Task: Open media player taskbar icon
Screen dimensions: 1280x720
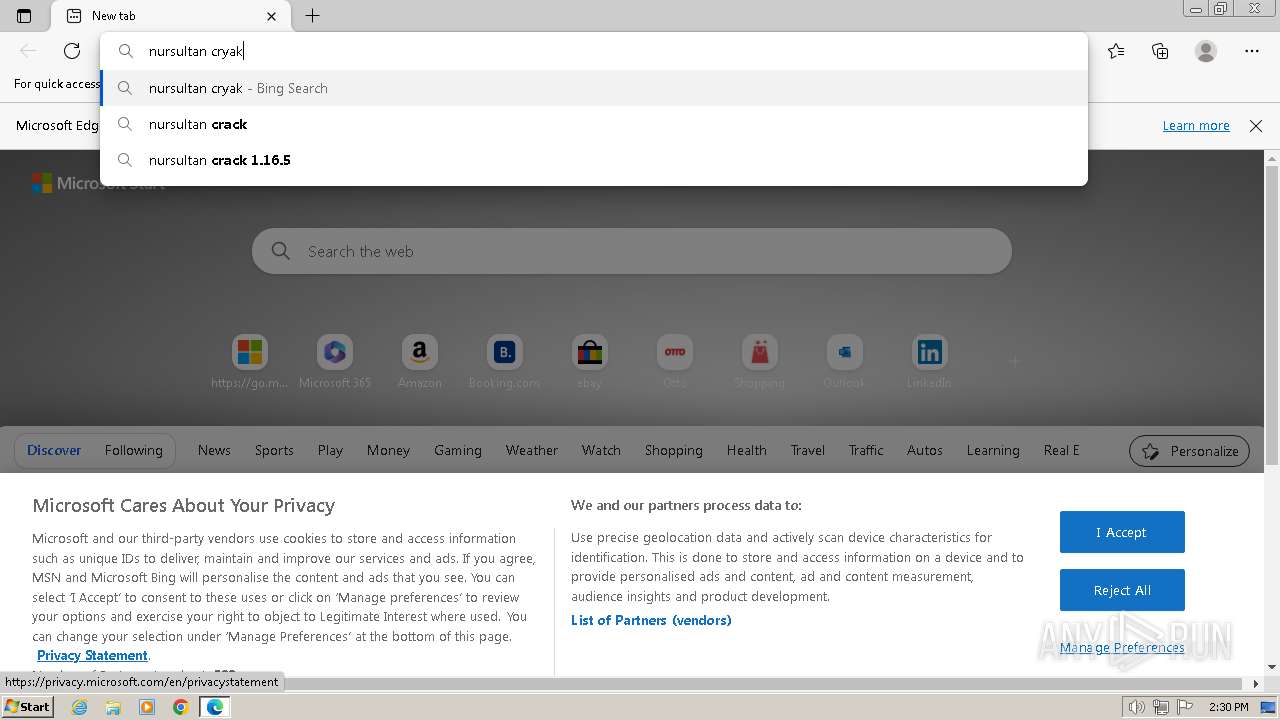Action: (147, 707)
